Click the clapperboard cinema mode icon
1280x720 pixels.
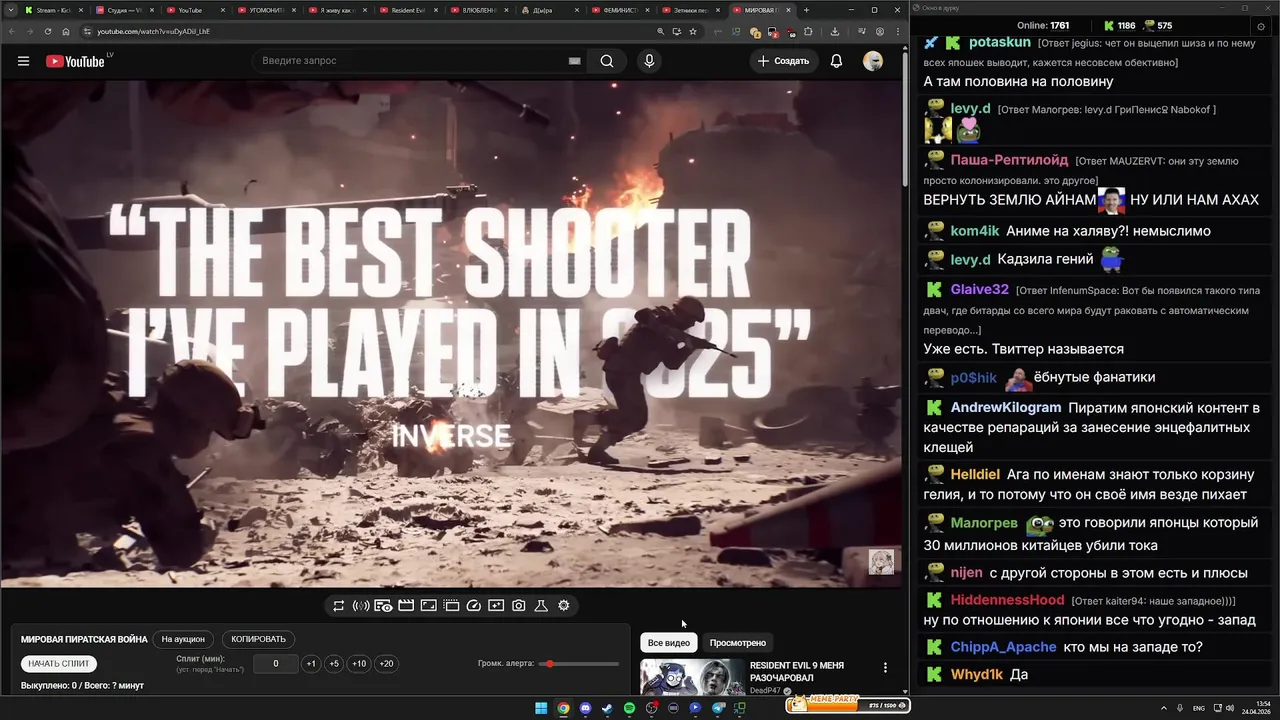(406, 606)
